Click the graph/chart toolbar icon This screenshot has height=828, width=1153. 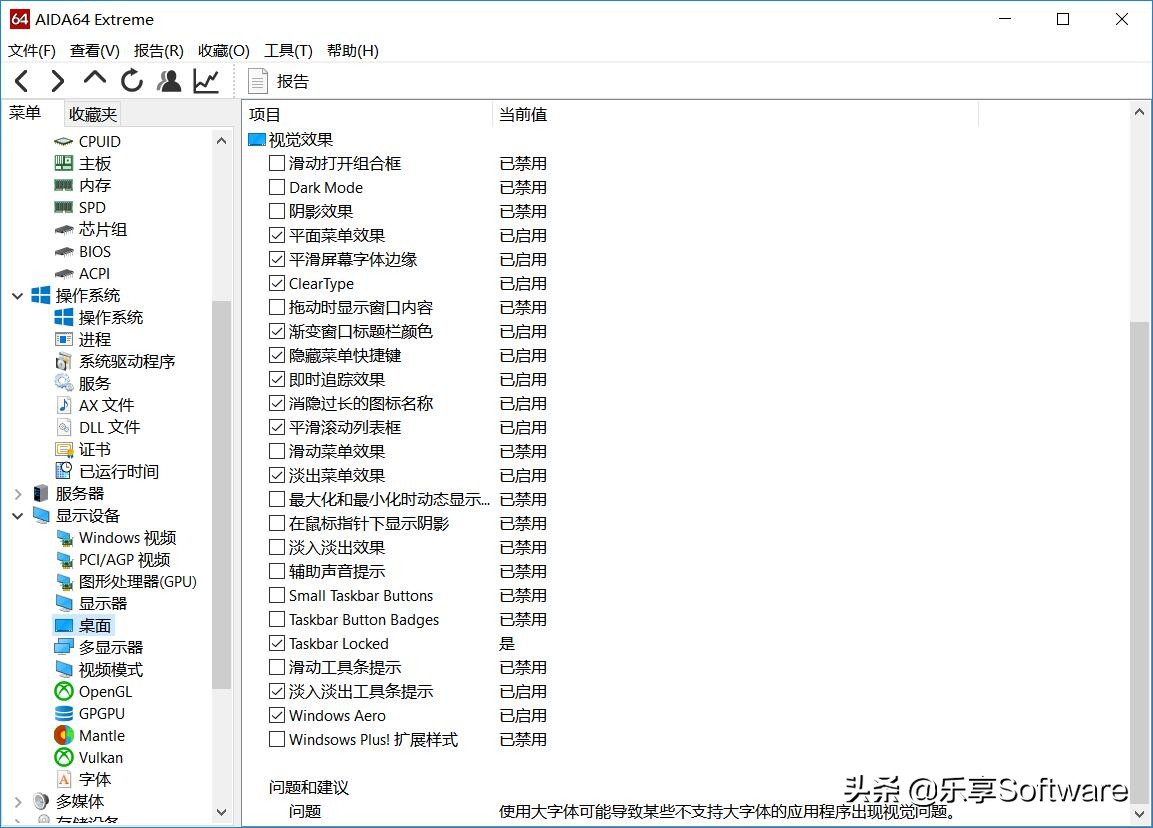pyautogui.click(x=205, y=80)
